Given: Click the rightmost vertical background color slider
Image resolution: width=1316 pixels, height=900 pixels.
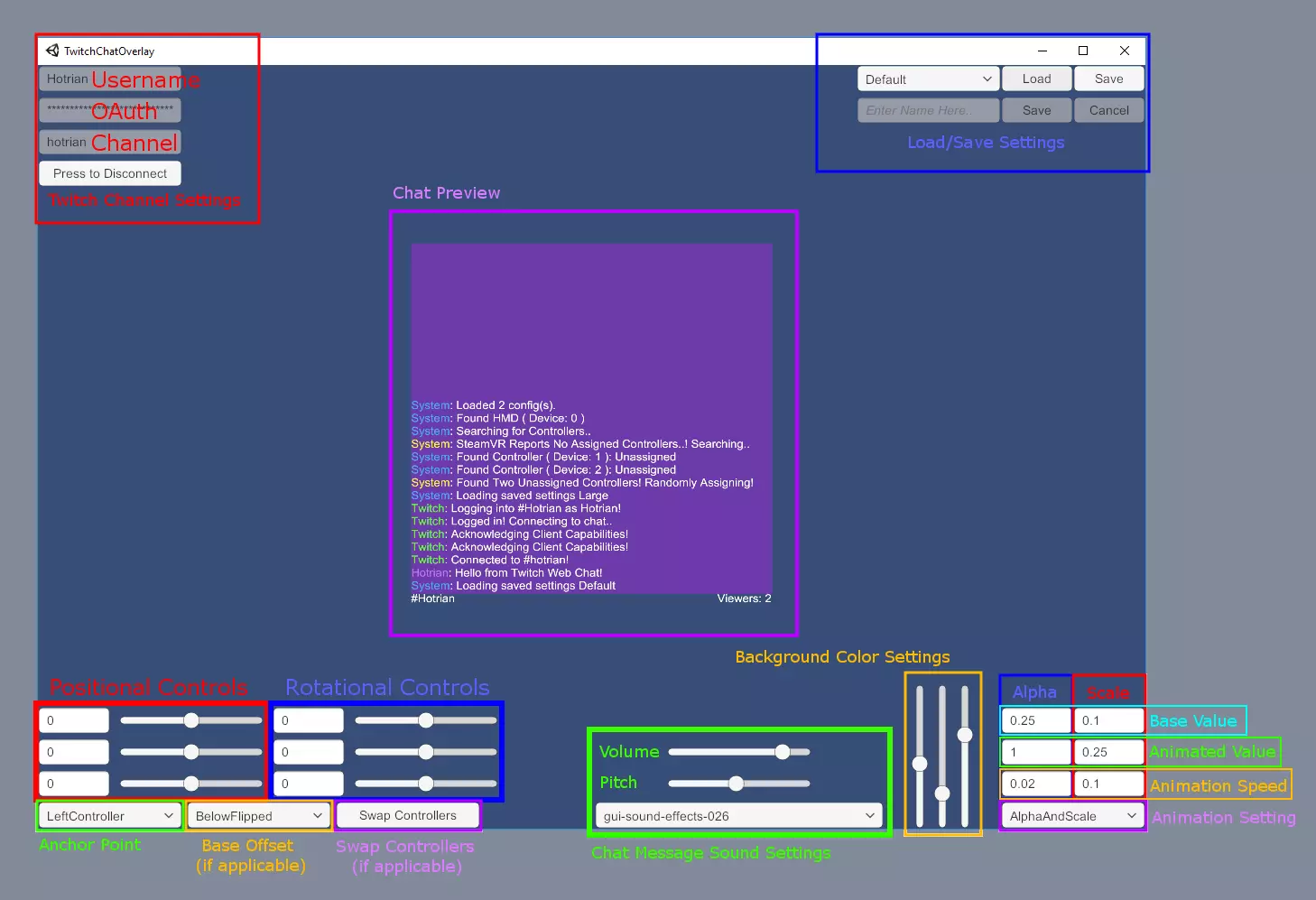Looking at the screenshot, I should pos(965,756).
